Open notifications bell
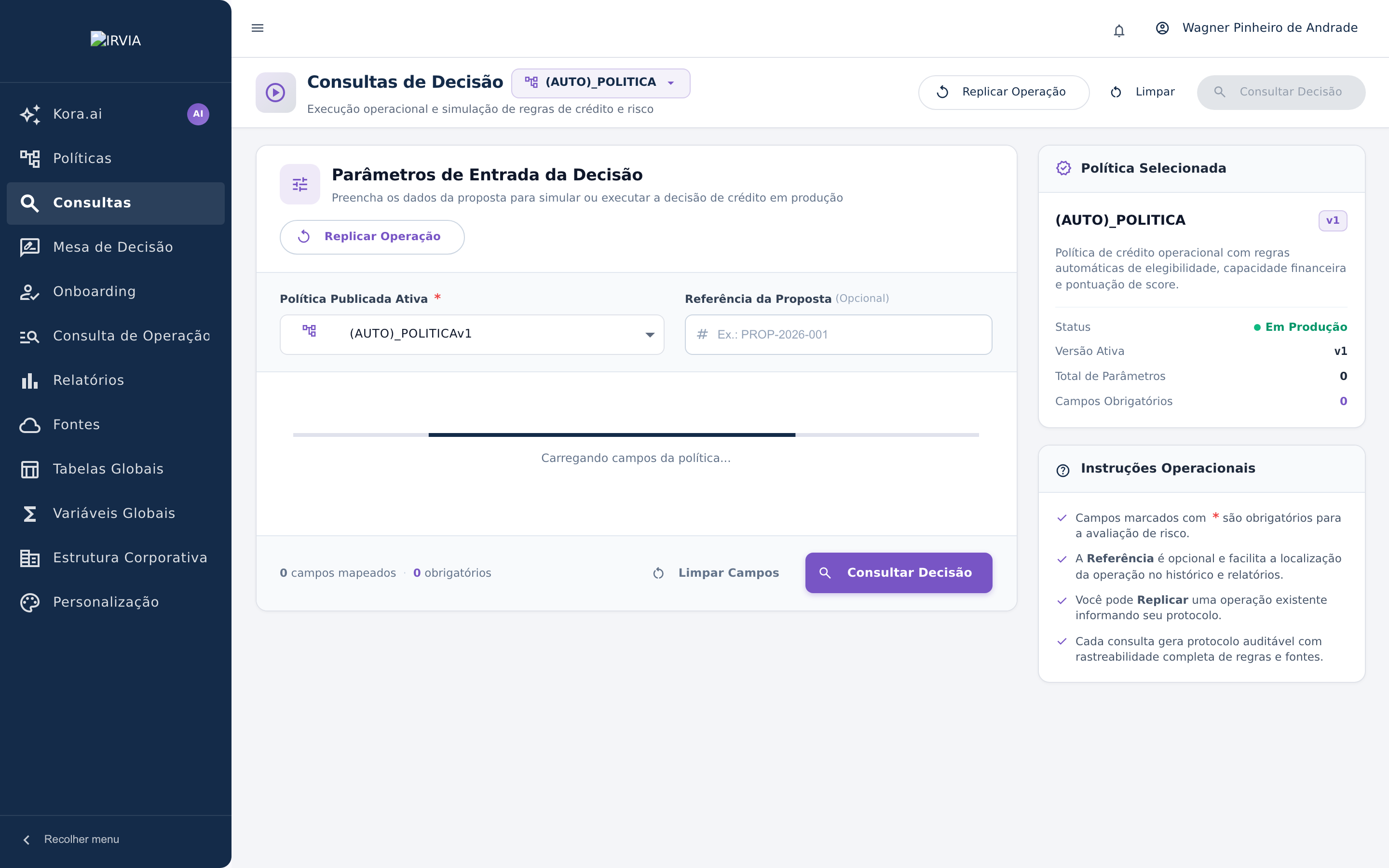The width and height of the screenshot is (1389, 868). pyautogui.click(x=1118, y=30)
